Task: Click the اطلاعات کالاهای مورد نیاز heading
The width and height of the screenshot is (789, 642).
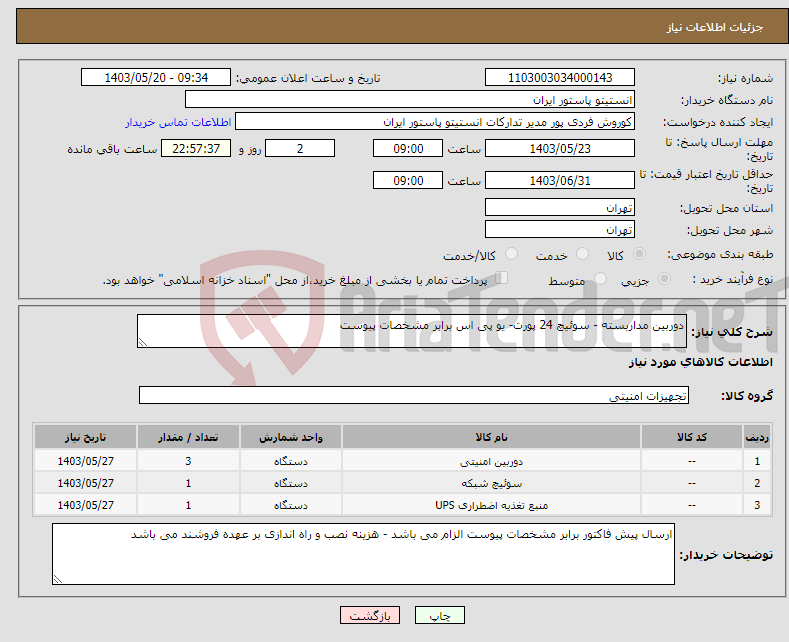Action: tap(700, 362)
